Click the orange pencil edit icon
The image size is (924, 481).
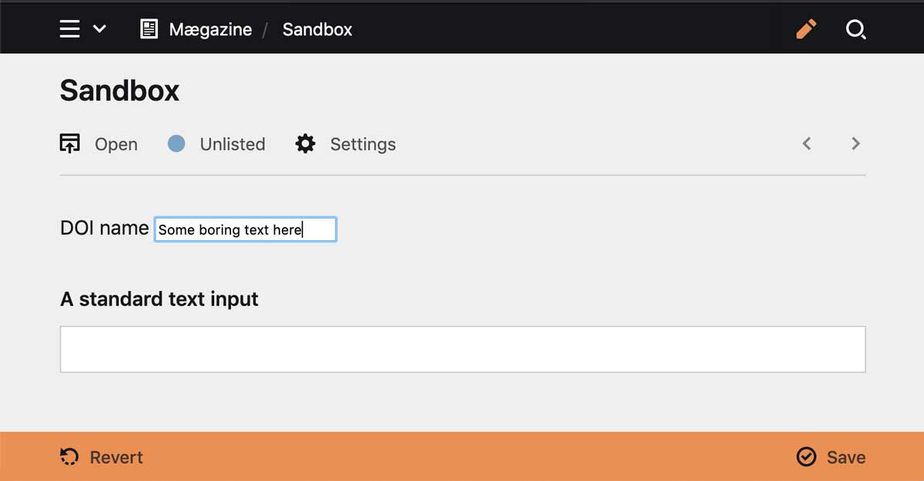[806, 29]
